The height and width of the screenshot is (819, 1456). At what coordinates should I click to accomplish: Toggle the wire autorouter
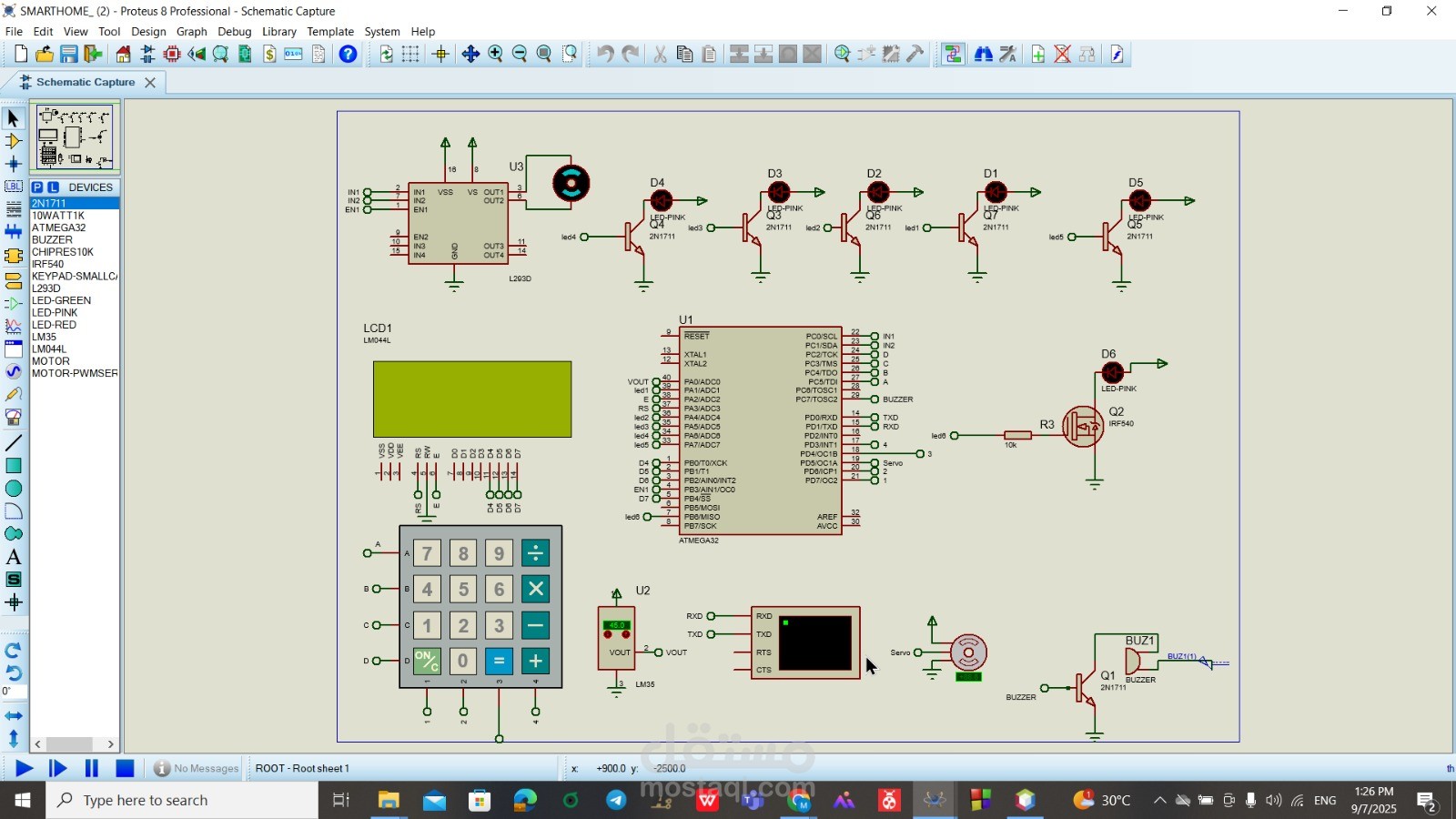coord(953,54)
